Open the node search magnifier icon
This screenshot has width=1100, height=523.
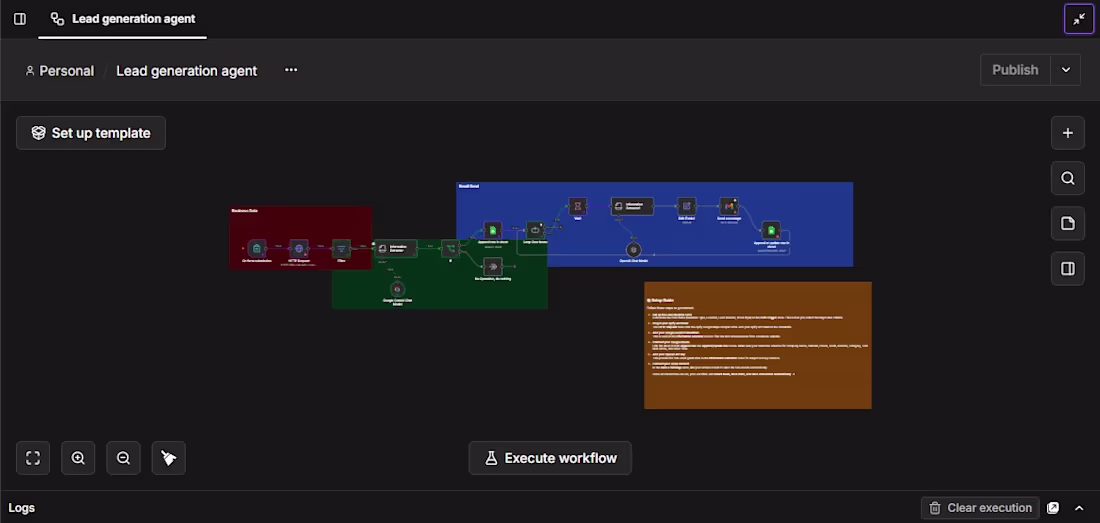(x=1068, y=178)
